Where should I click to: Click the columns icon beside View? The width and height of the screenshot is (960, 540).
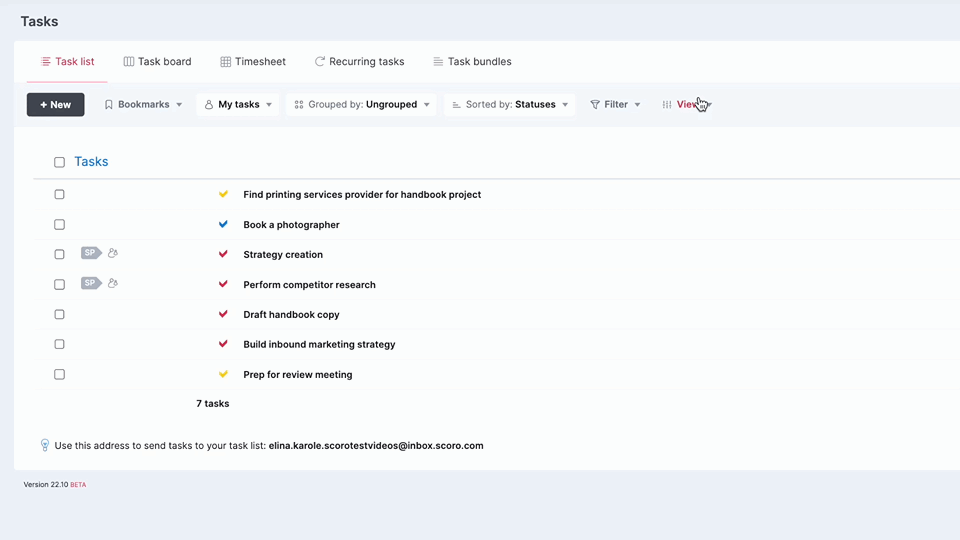tap(667, 105)
